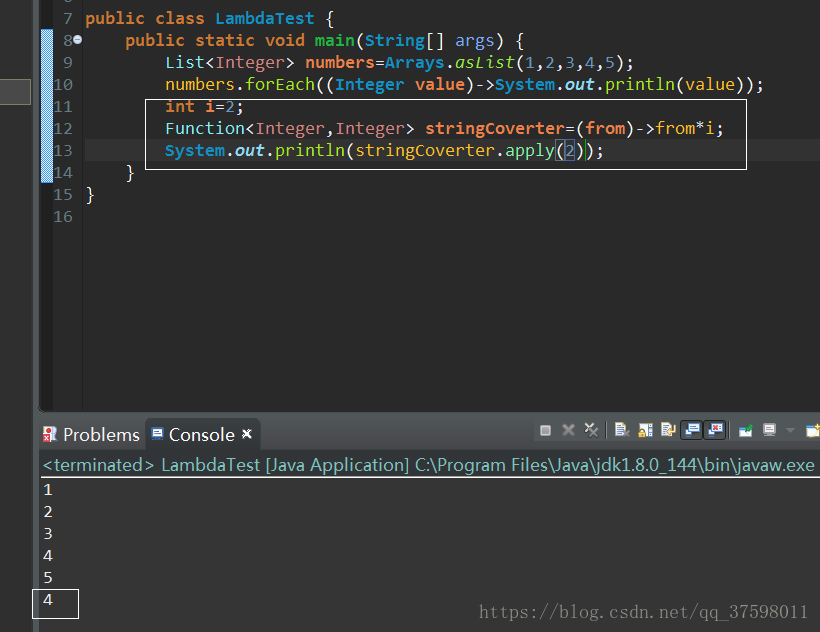The width and height of the screenshot is (820, 632).
Task: Click Function type on line 12
Action: click(205, 129)
